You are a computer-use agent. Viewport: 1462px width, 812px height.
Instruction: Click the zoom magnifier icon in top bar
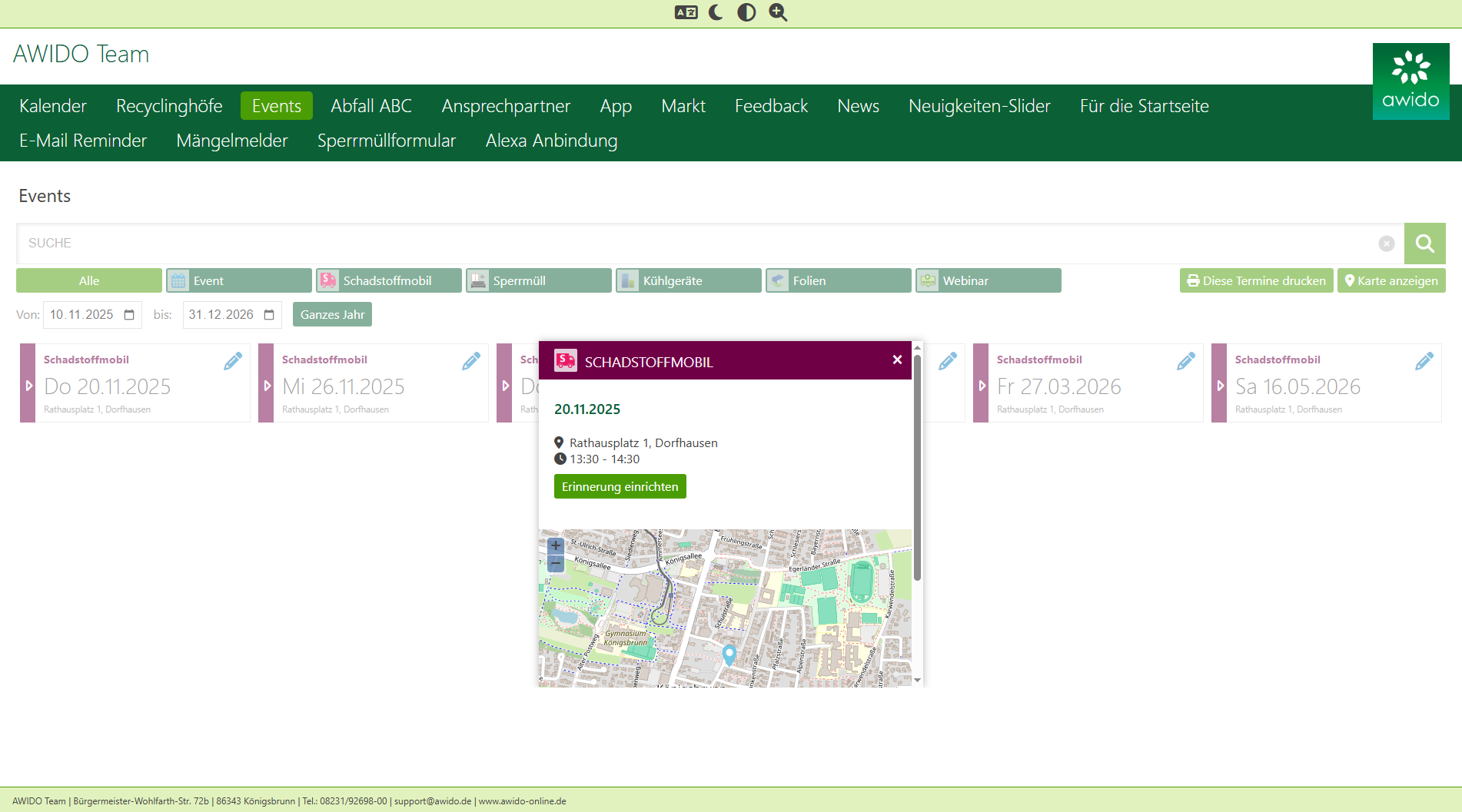(778, 12)
